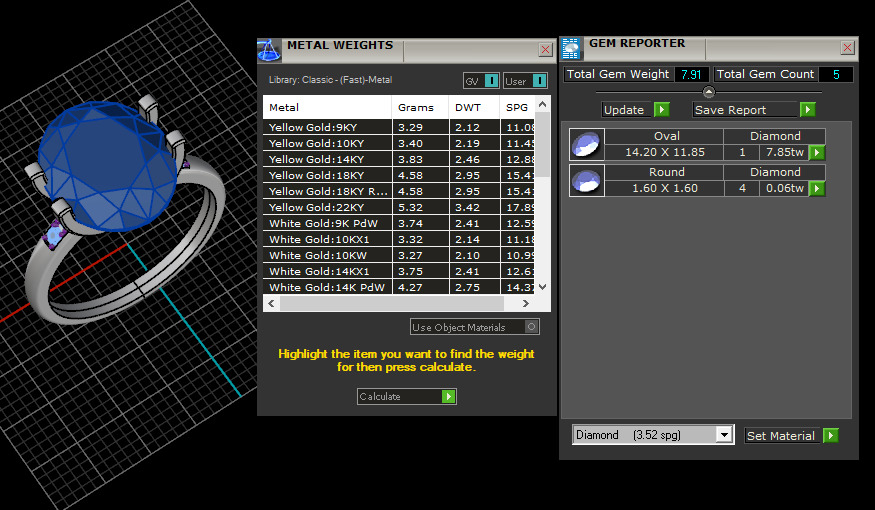The image size is (875, 510).
Task: Click the horizontal scrollbar thumb in metal table
Action: point(392,304)
